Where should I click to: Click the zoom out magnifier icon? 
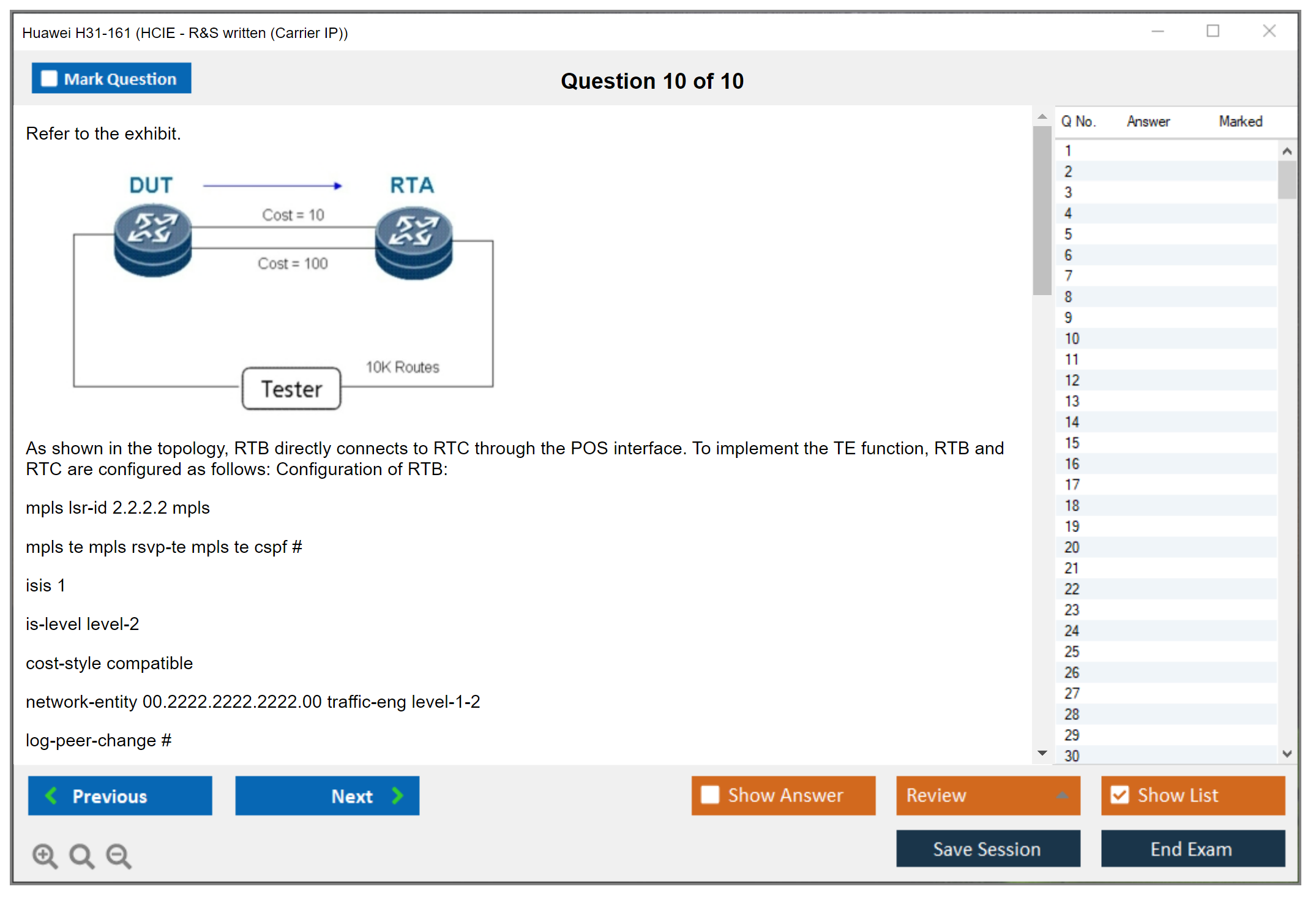[119, 855]
